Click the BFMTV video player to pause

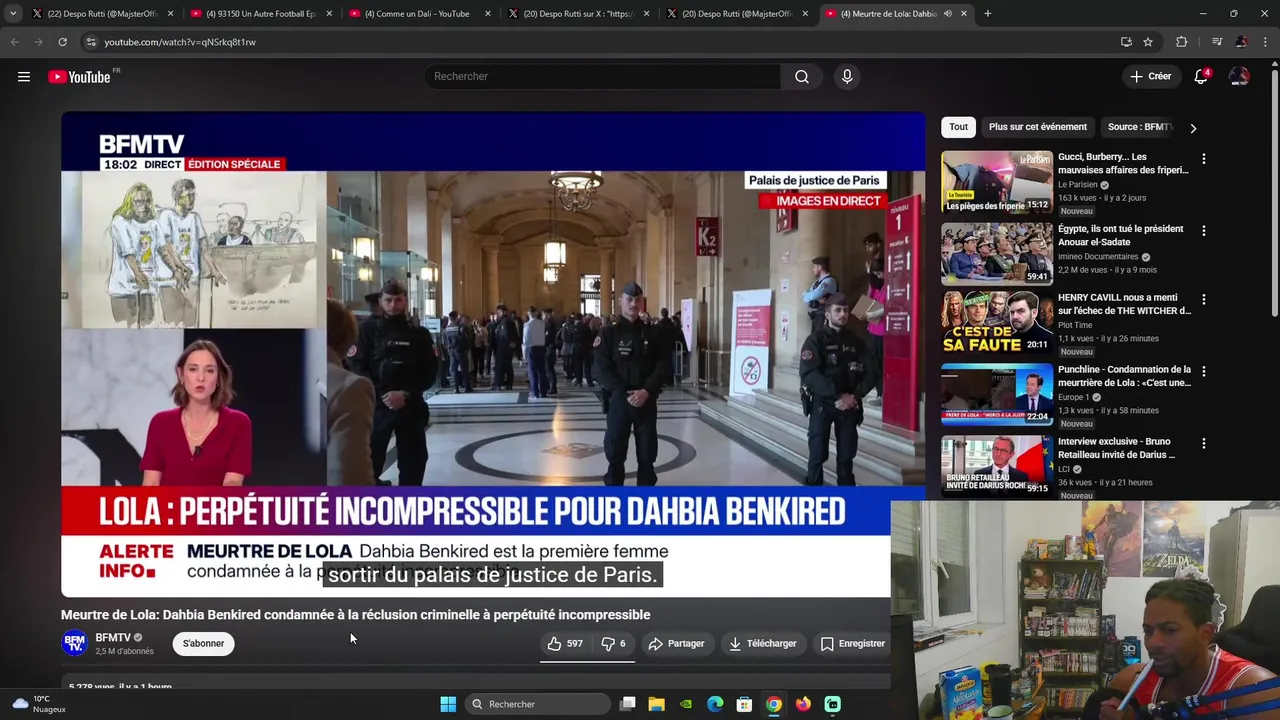[493, 355]
